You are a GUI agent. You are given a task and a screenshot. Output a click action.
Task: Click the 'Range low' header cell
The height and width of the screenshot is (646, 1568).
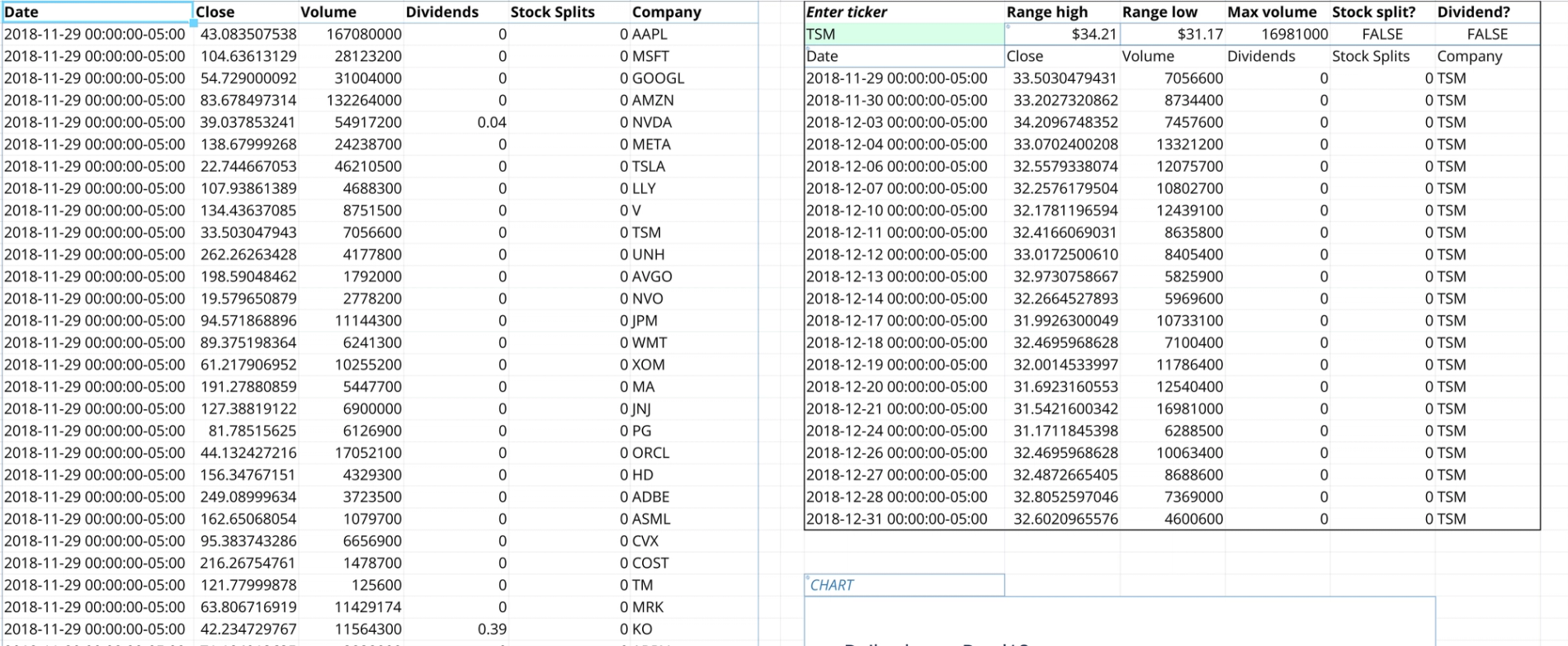pyautogui.click(x=1173, y=12)
